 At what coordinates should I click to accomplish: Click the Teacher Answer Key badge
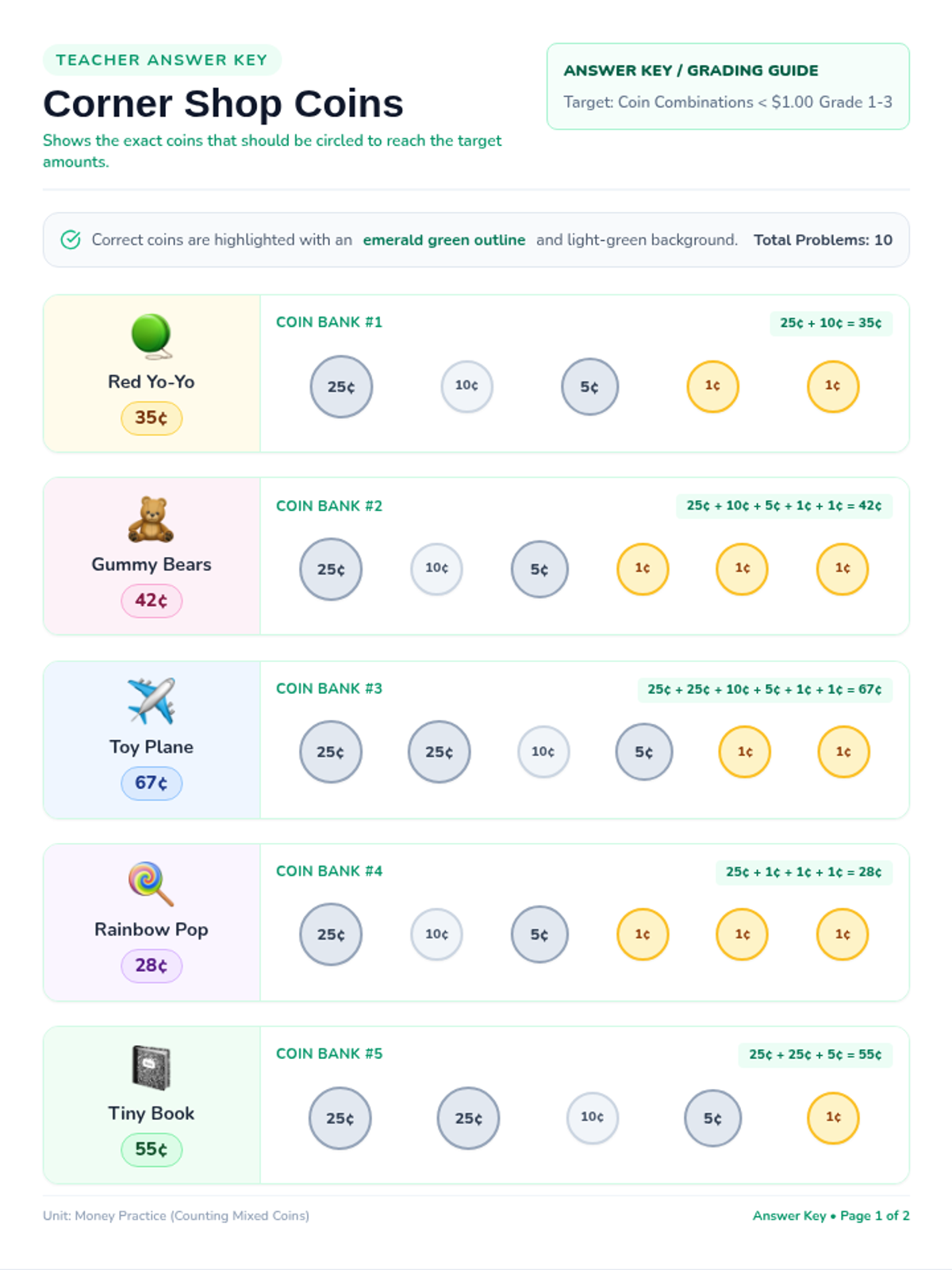coord(162,60)
